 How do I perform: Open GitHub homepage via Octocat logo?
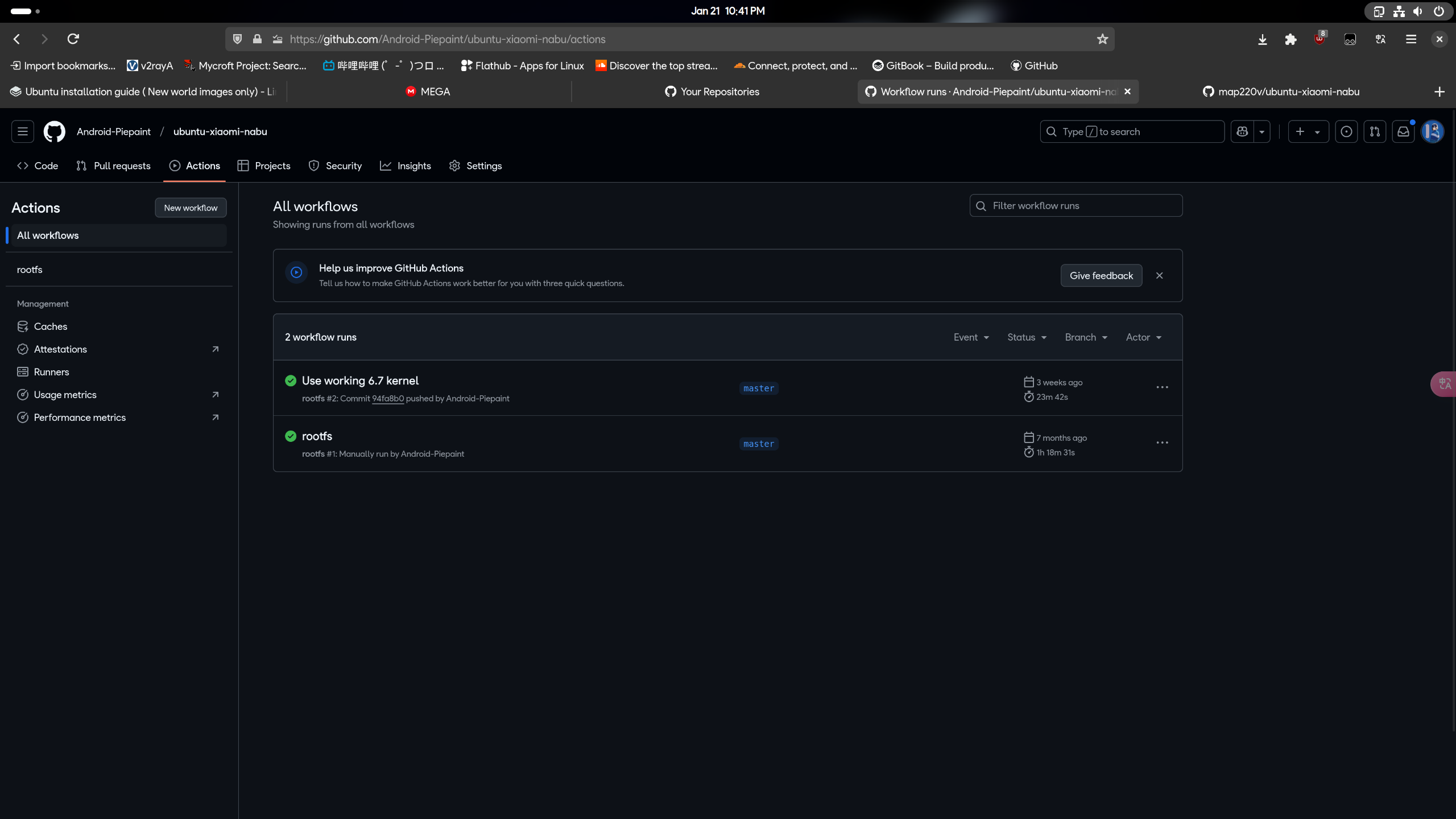pos(55,131)
